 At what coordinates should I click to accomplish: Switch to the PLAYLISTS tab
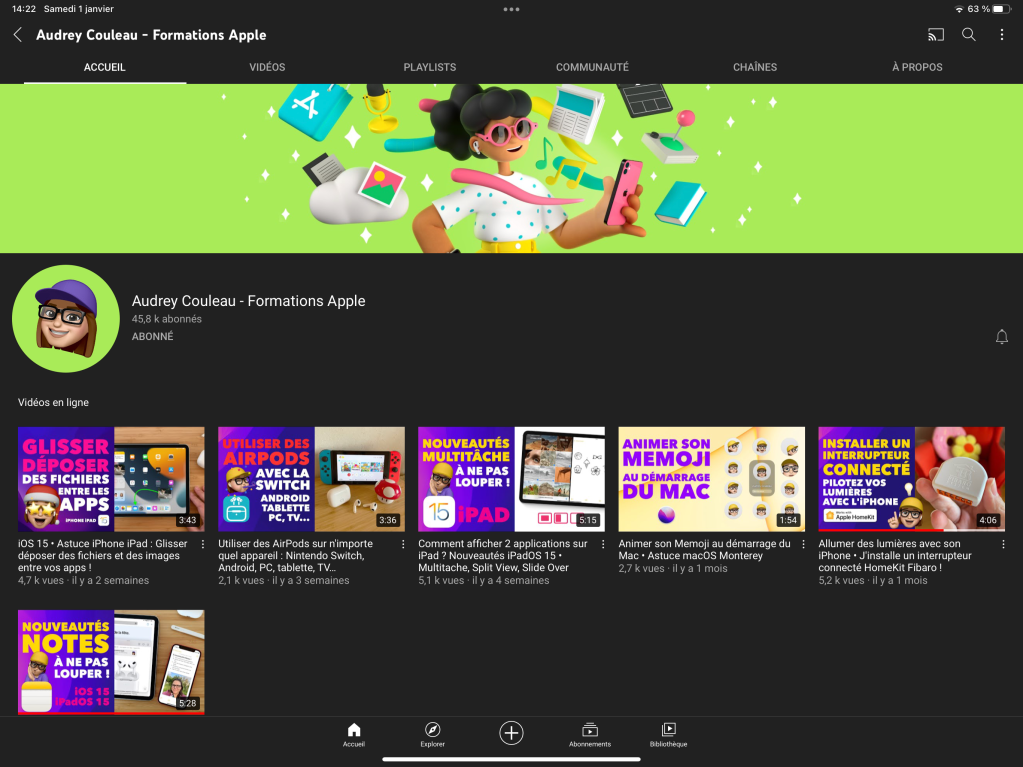pyautogui.click(x=429, y=67)
